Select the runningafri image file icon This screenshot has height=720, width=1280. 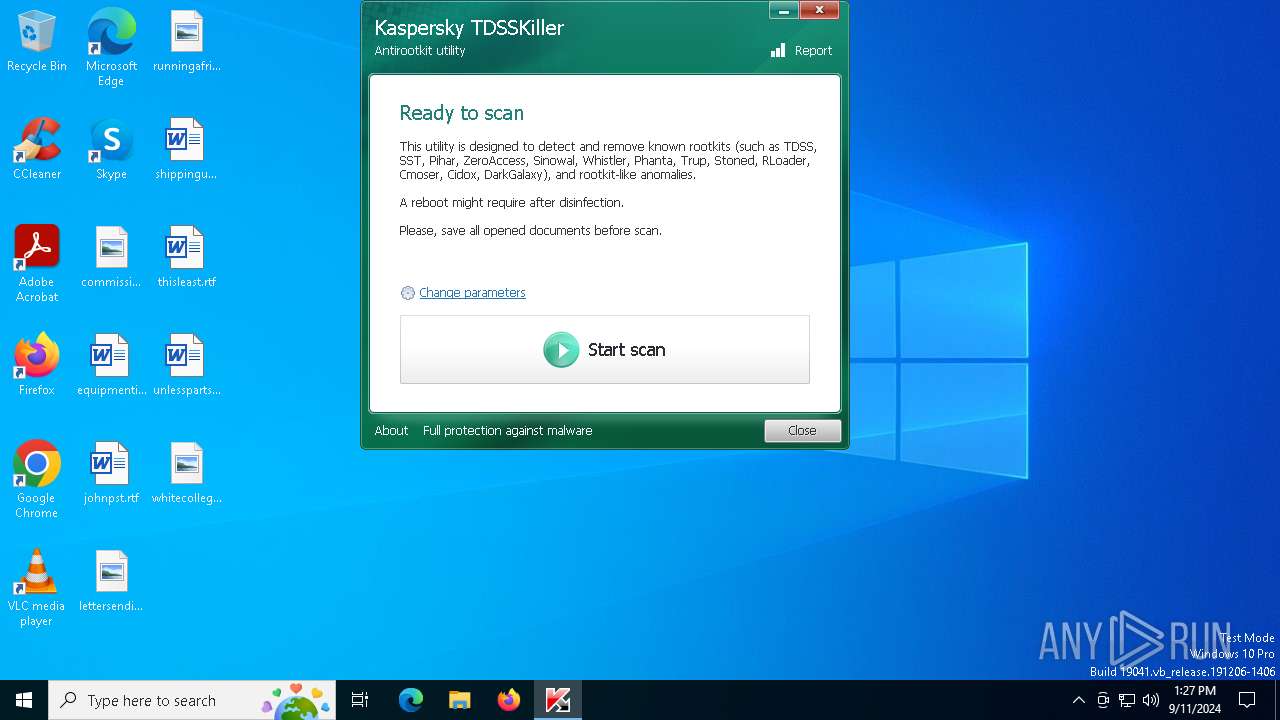point(186,42)
